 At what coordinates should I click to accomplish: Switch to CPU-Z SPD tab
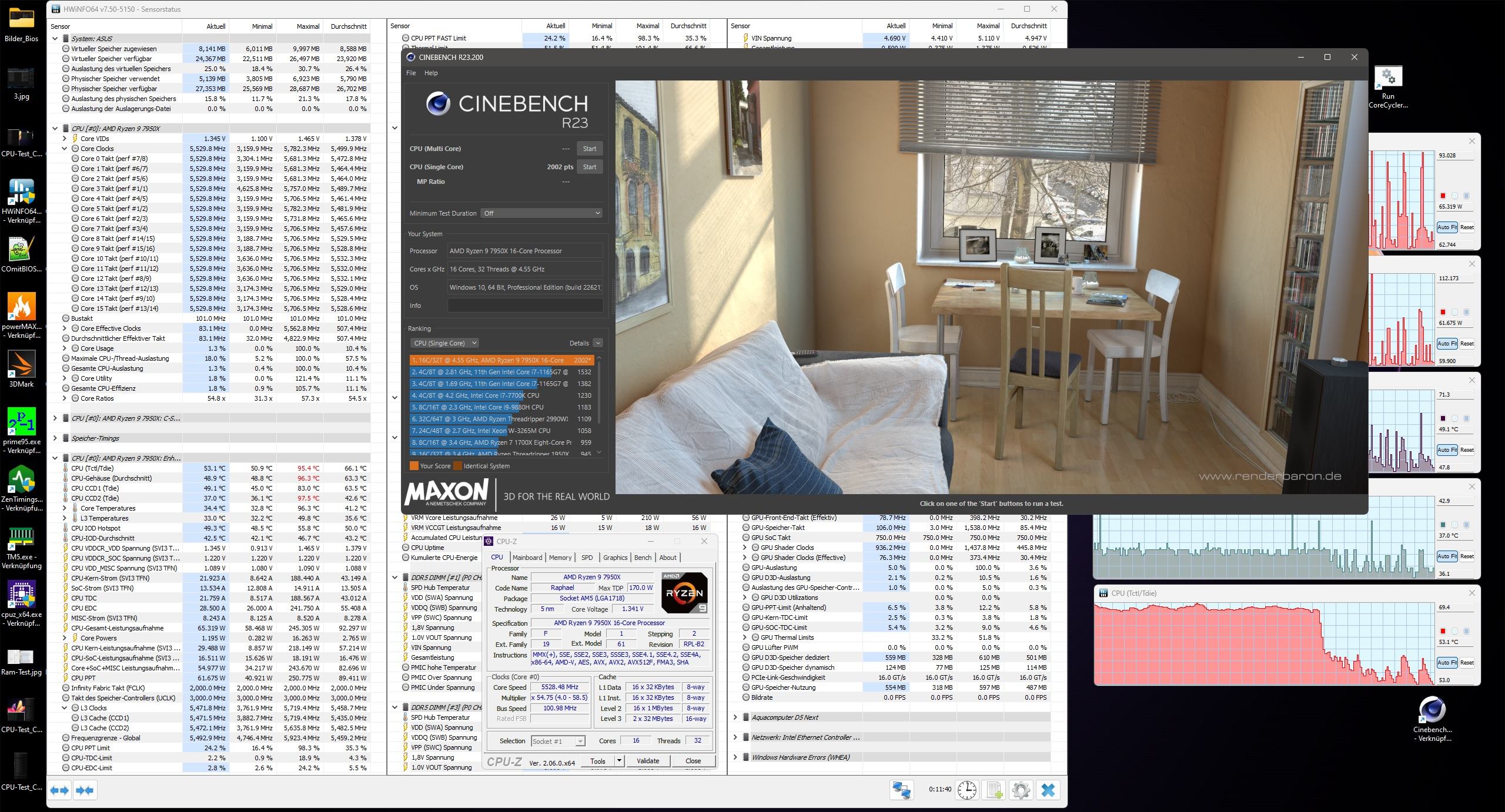(587, 558)
